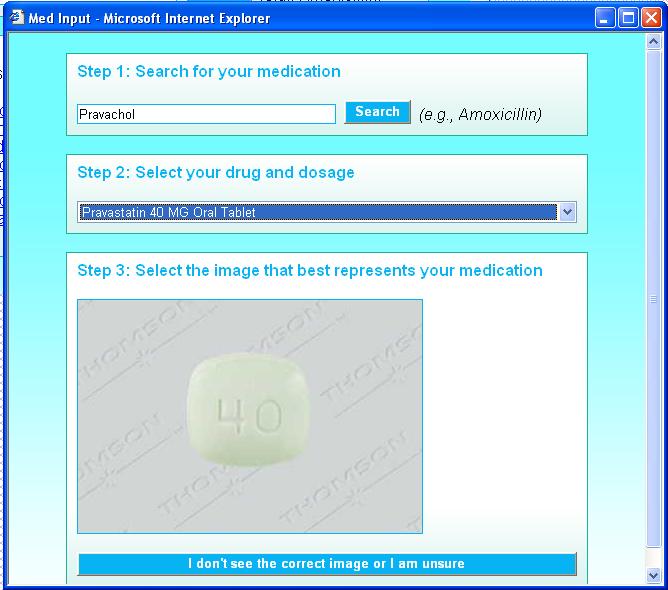Focus the medication search box containing Pravachol
The image size is (668, 590).
pos(206,115)
